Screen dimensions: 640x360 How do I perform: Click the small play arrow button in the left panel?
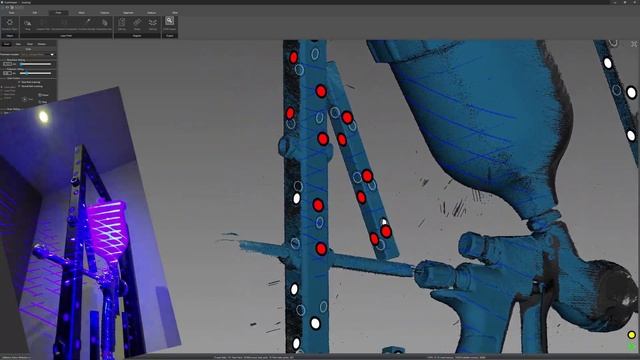pos(24,99)
